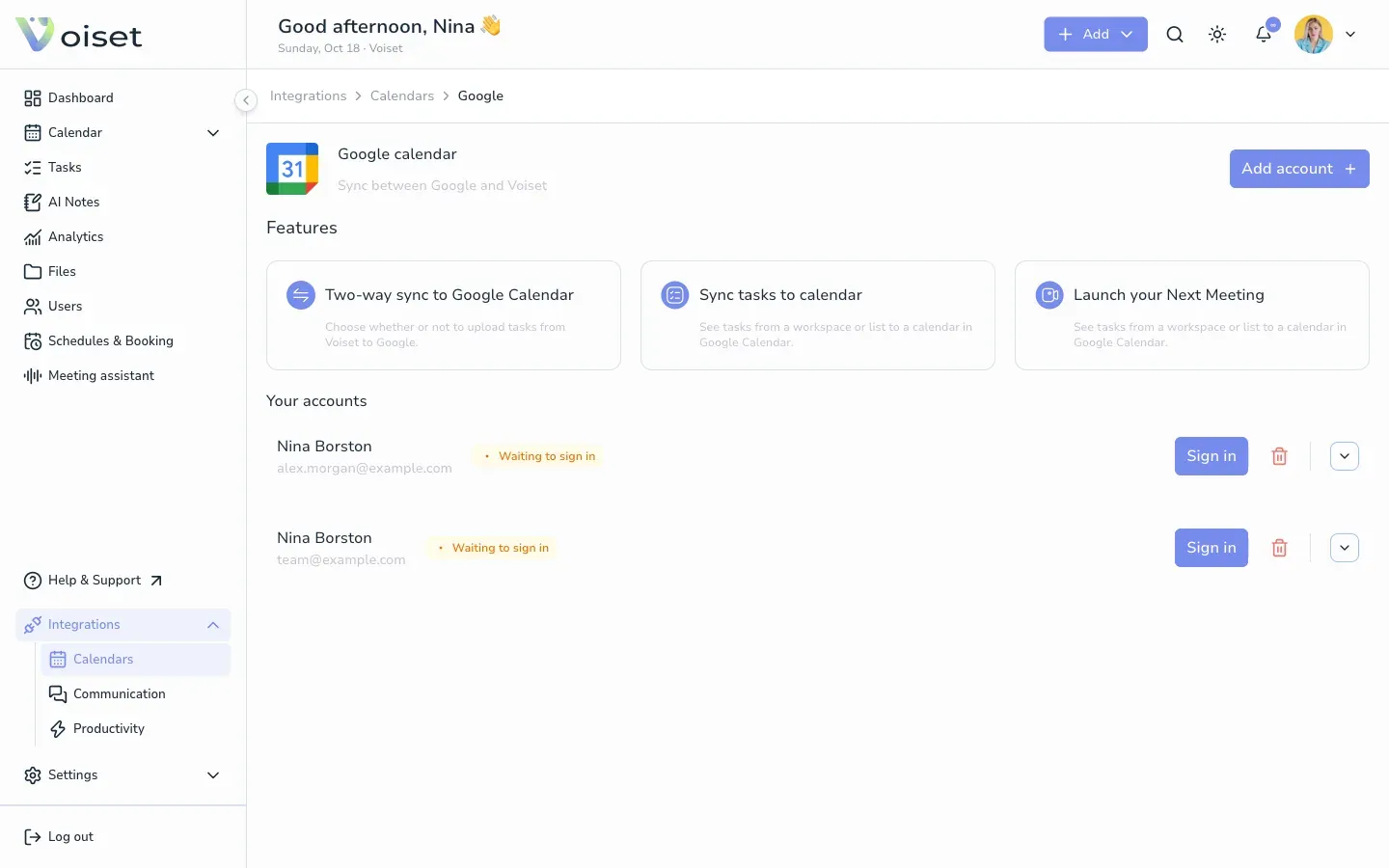Click the Analytics chart icon

pos(33,236)
